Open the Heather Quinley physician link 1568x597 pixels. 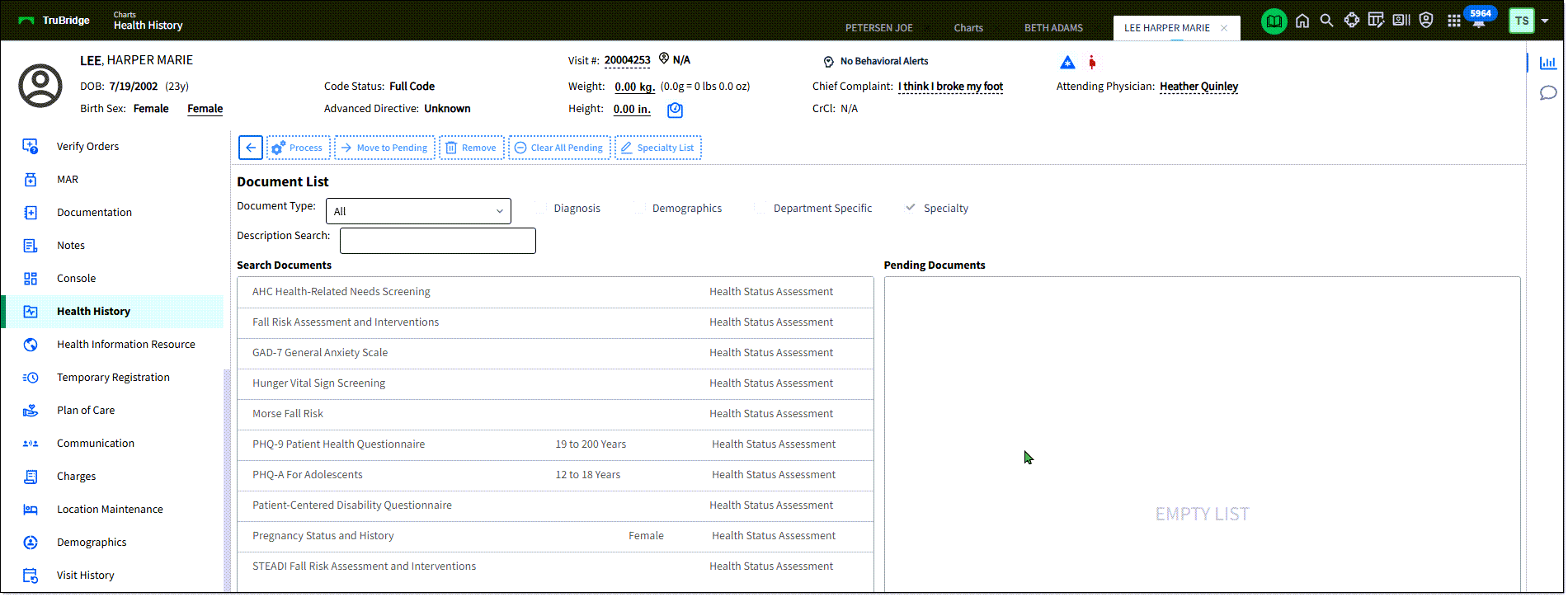point(1198,87)
